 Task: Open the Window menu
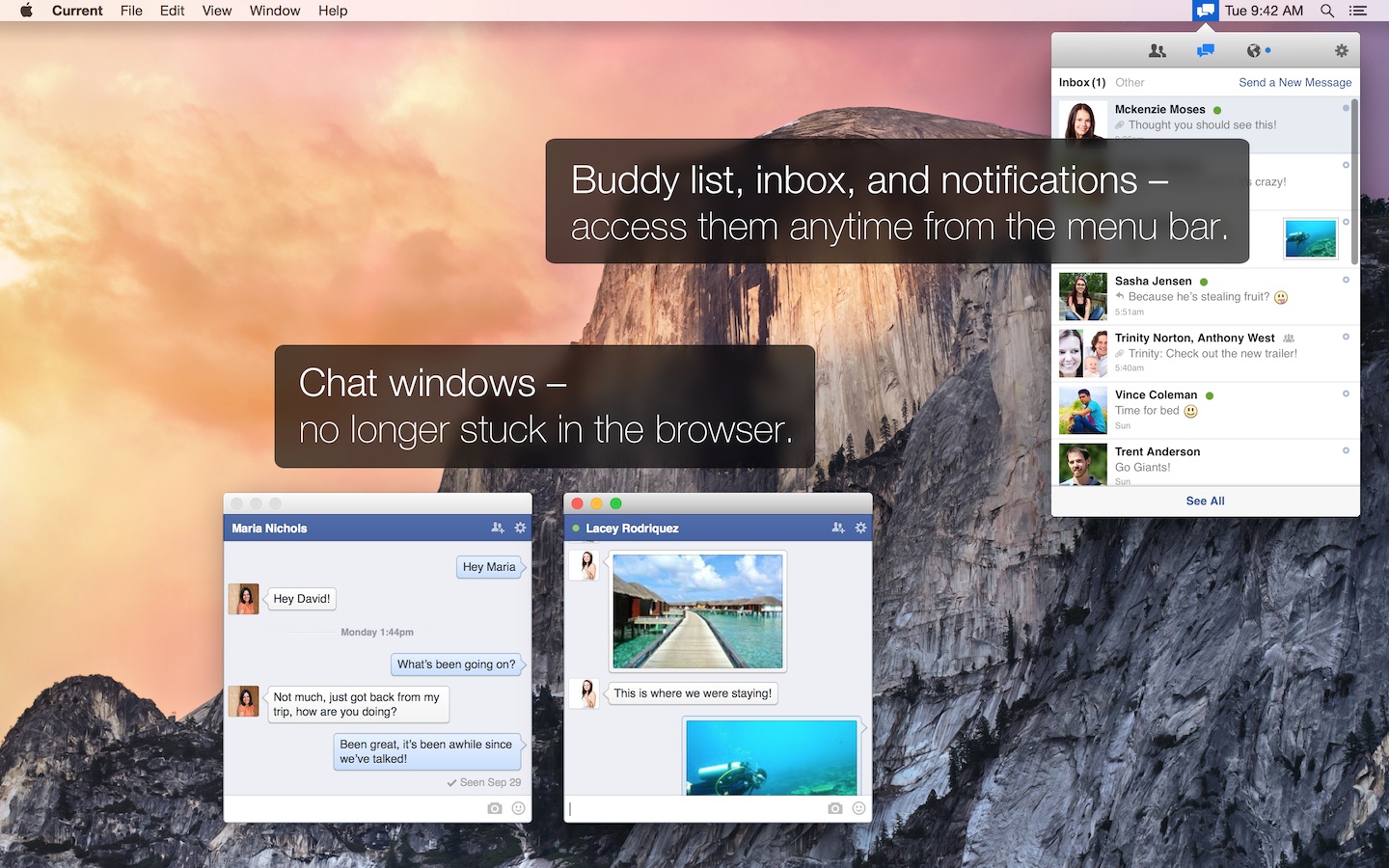pyautogui.click(x=275, y=11)
